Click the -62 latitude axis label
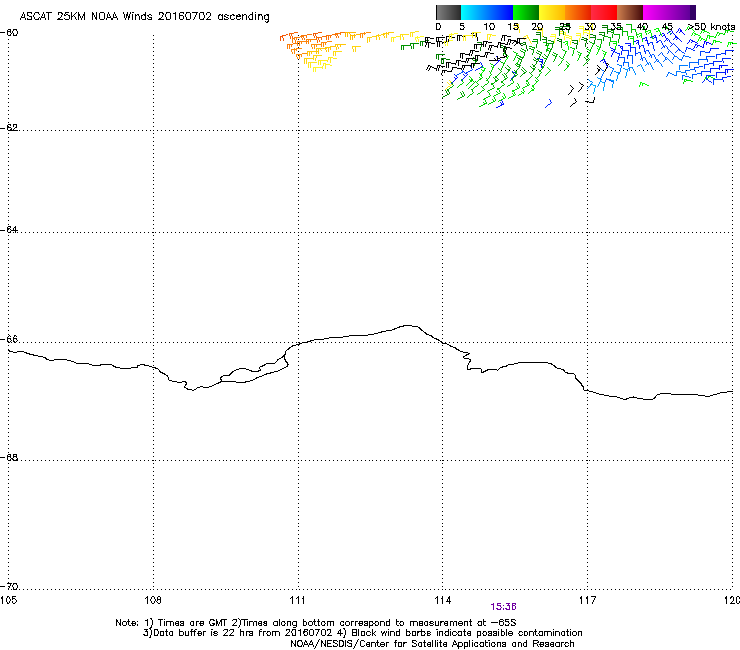Screen dimensions: 740x650 (x=9, y=128)
